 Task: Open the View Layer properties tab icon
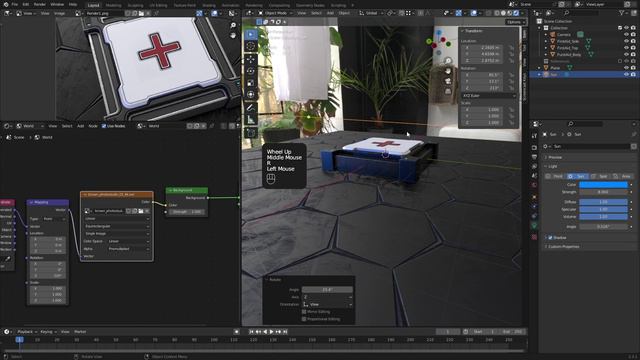click(534, 167)
